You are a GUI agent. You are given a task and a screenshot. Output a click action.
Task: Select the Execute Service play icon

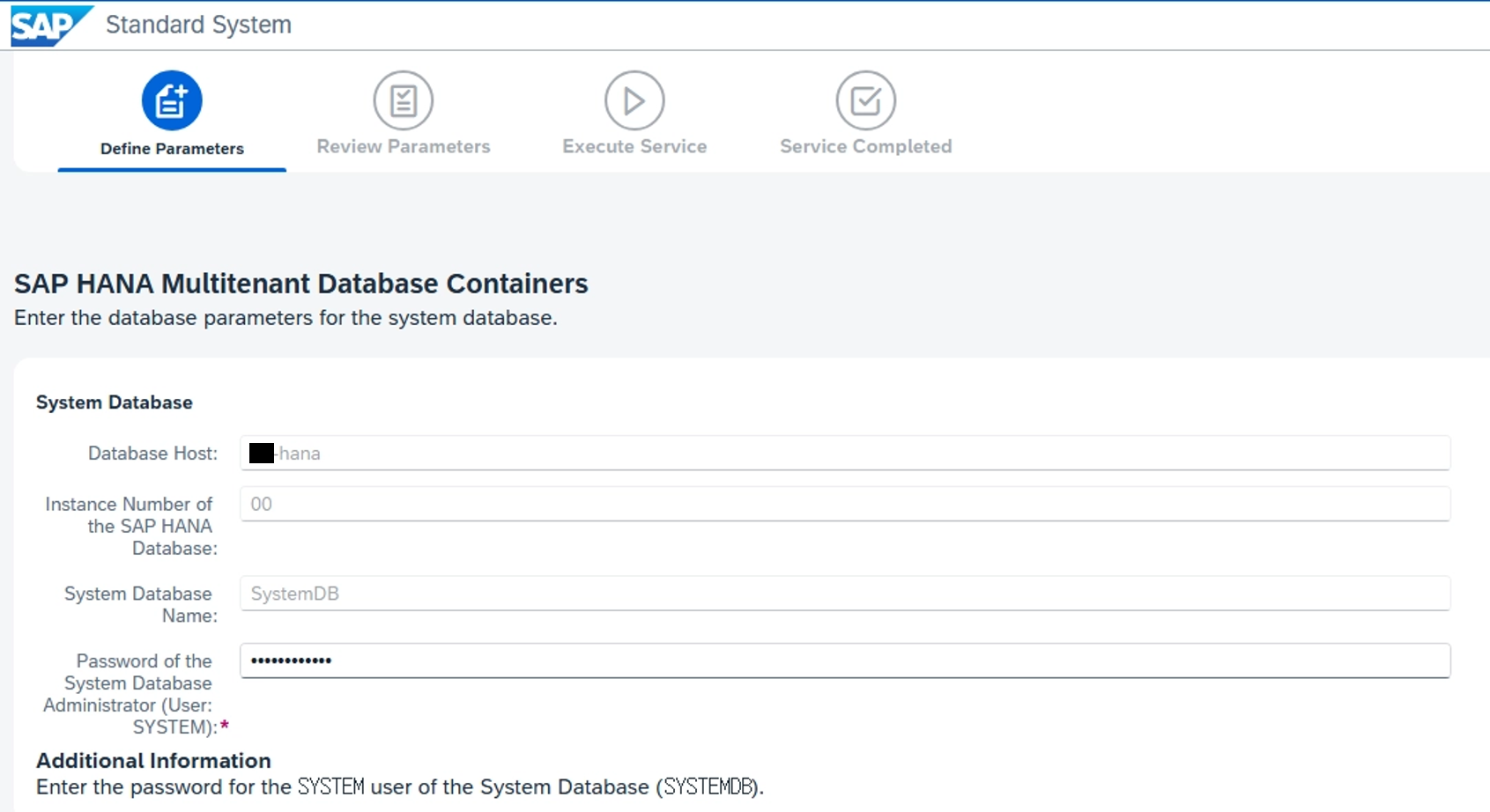(634, 100)
